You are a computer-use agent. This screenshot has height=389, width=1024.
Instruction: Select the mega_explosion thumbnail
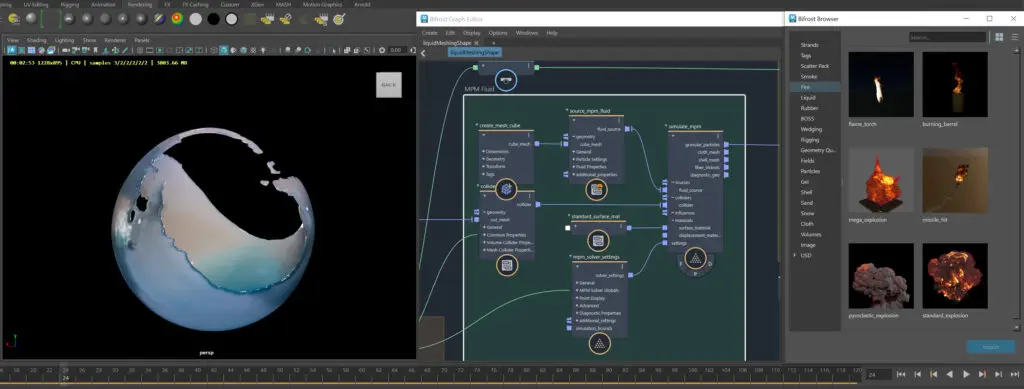click(880, 180)
